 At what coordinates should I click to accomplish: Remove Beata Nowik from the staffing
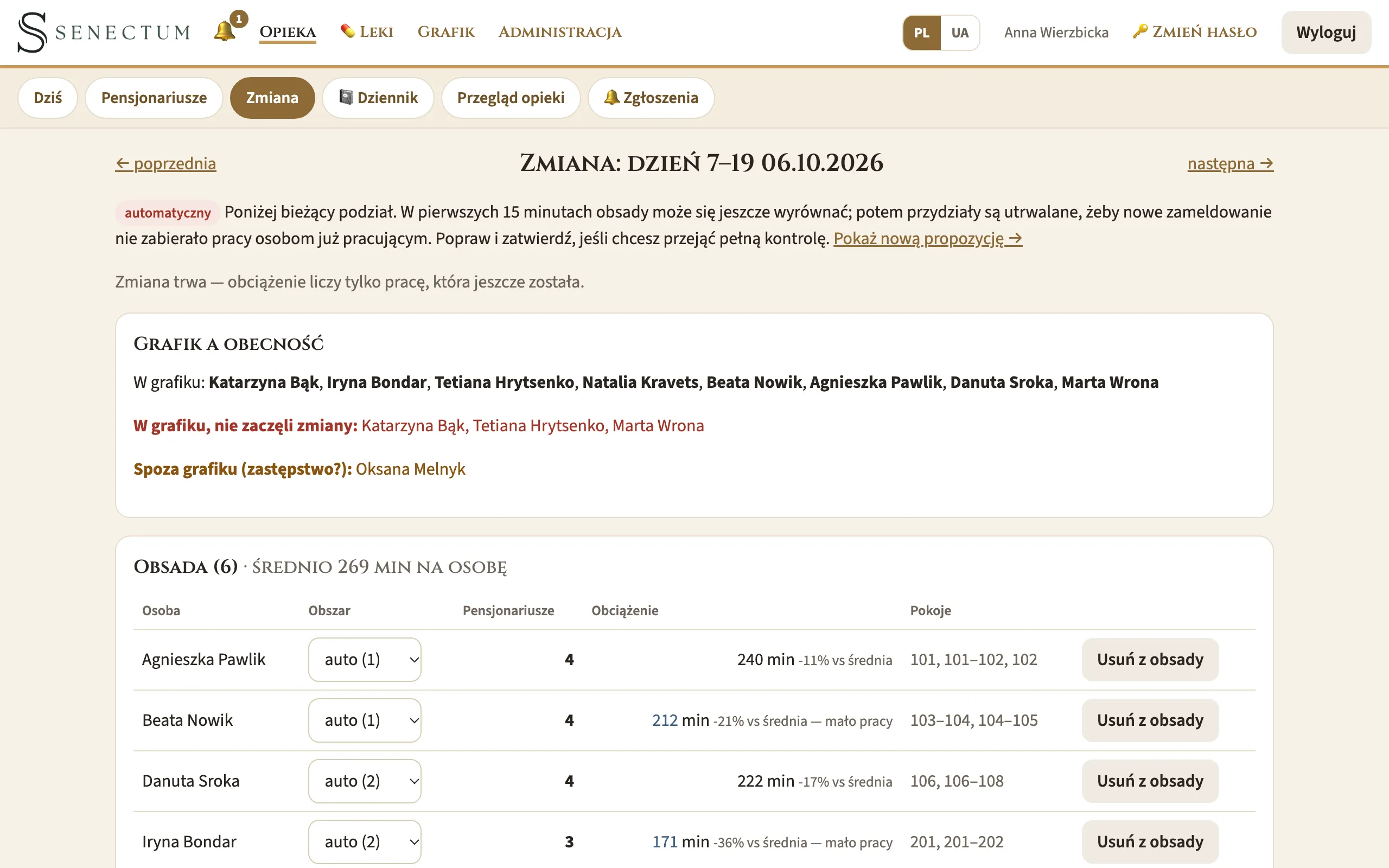click(x=1150, y=720)
